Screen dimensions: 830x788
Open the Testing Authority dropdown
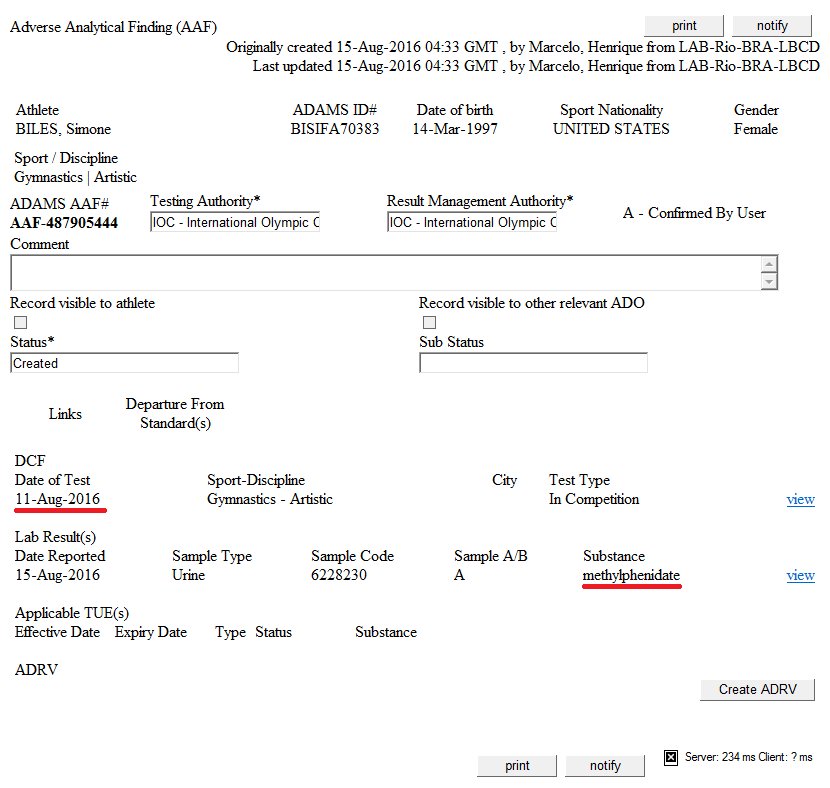click(235, 222)
